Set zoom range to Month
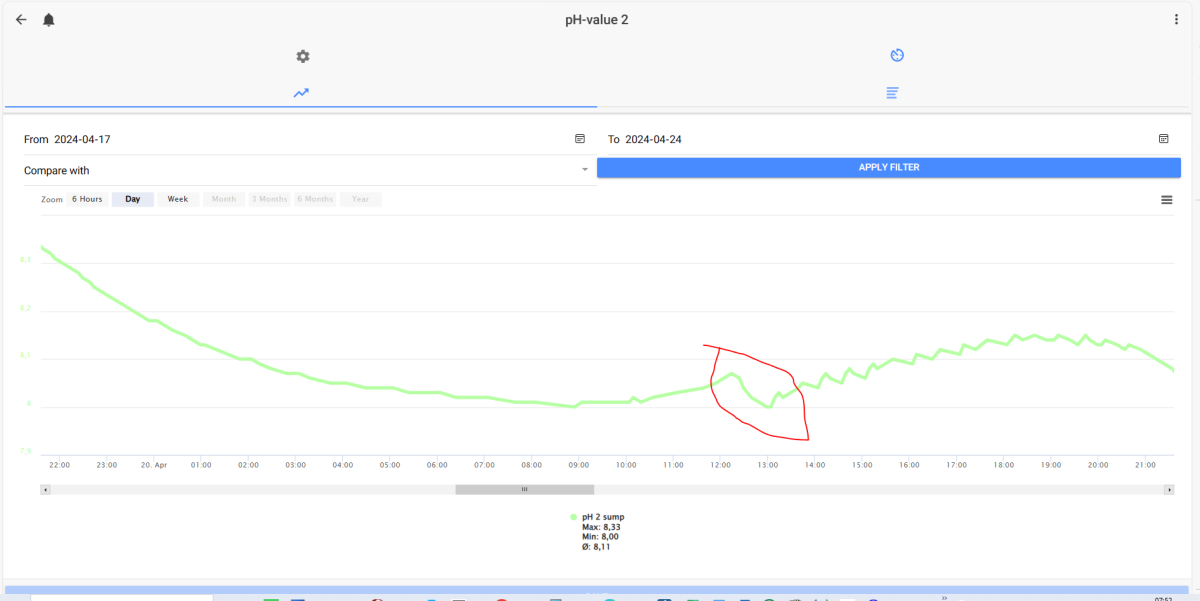 [224, 199]
